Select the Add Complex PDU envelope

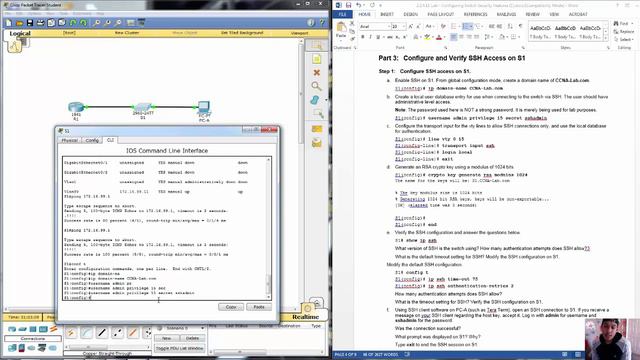coord(317,143)
